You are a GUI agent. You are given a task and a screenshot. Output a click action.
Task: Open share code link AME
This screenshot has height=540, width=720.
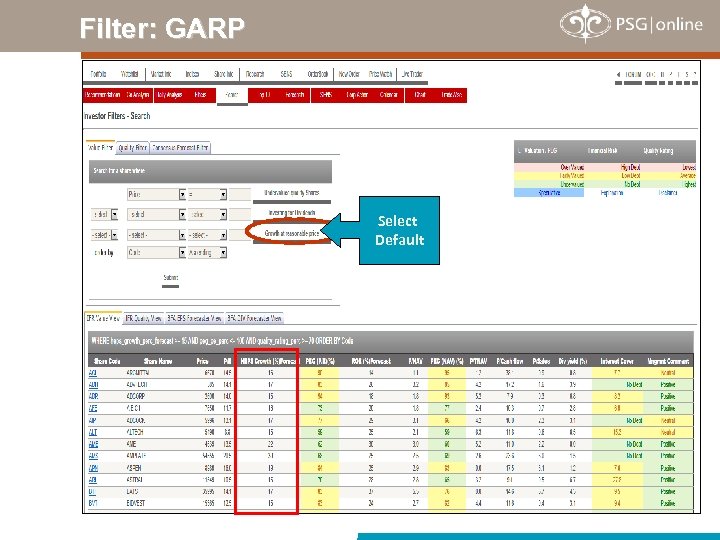point(93,444)
